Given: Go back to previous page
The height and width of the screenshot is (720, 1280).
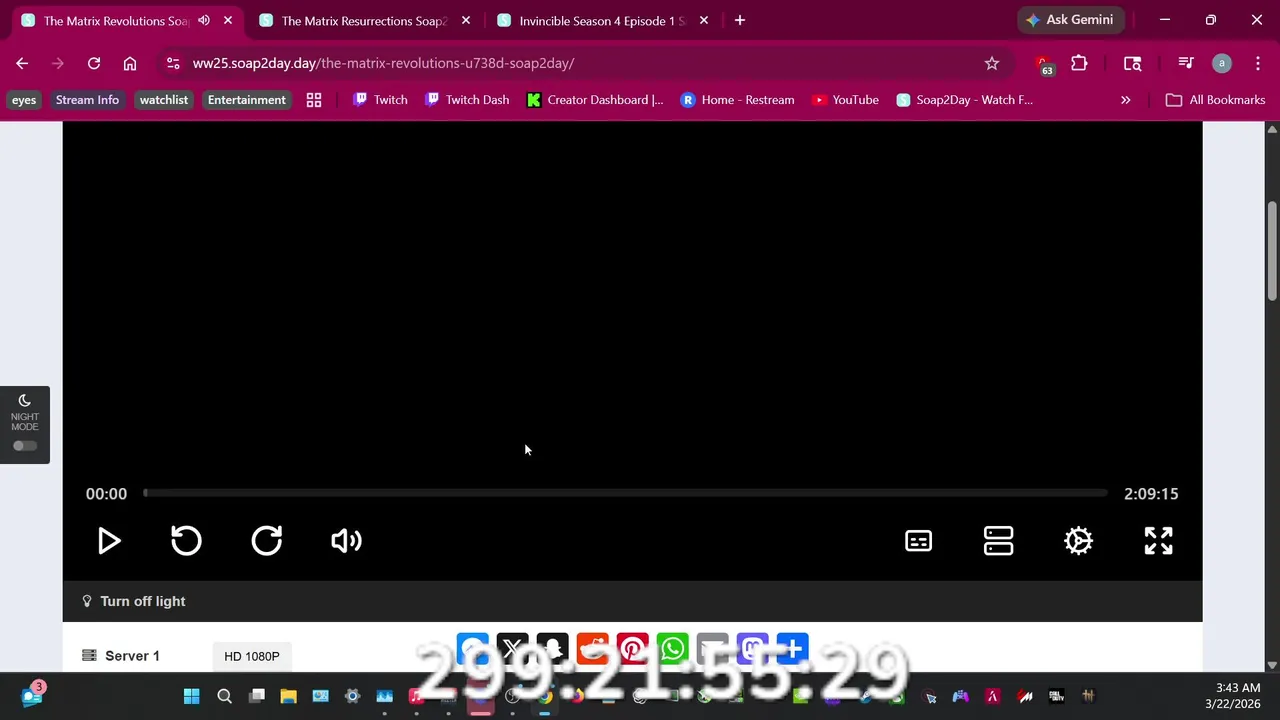Looking at the screenshot, I should click(22, 63).
